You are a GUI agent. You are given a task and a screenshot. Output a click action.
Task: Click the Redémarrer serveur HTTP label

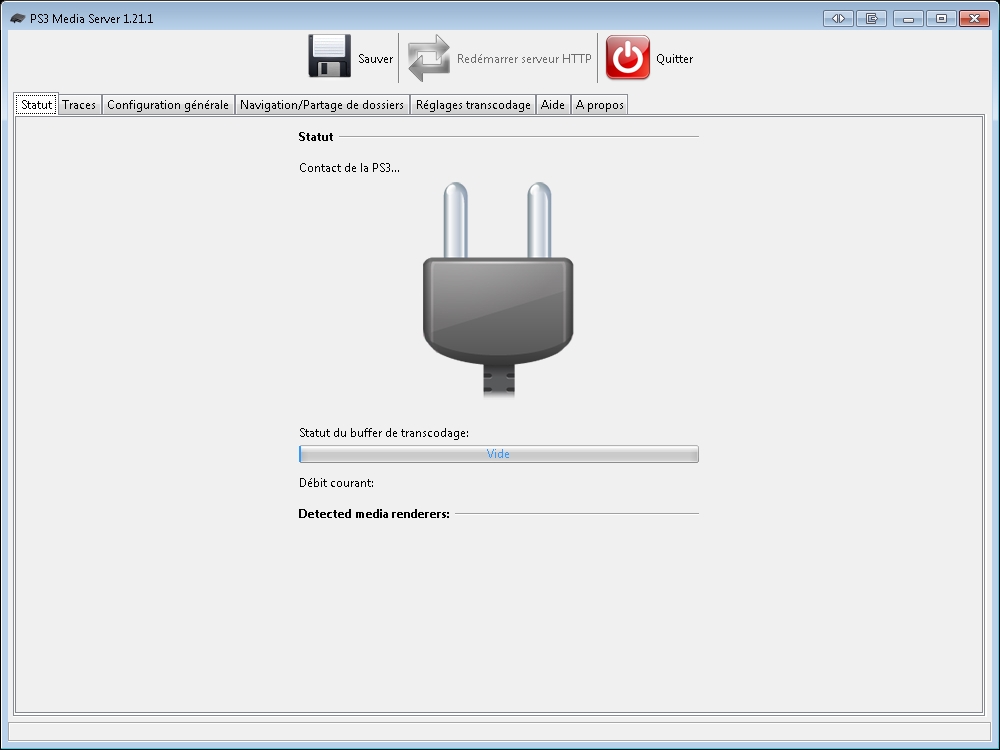click(524, 59)
